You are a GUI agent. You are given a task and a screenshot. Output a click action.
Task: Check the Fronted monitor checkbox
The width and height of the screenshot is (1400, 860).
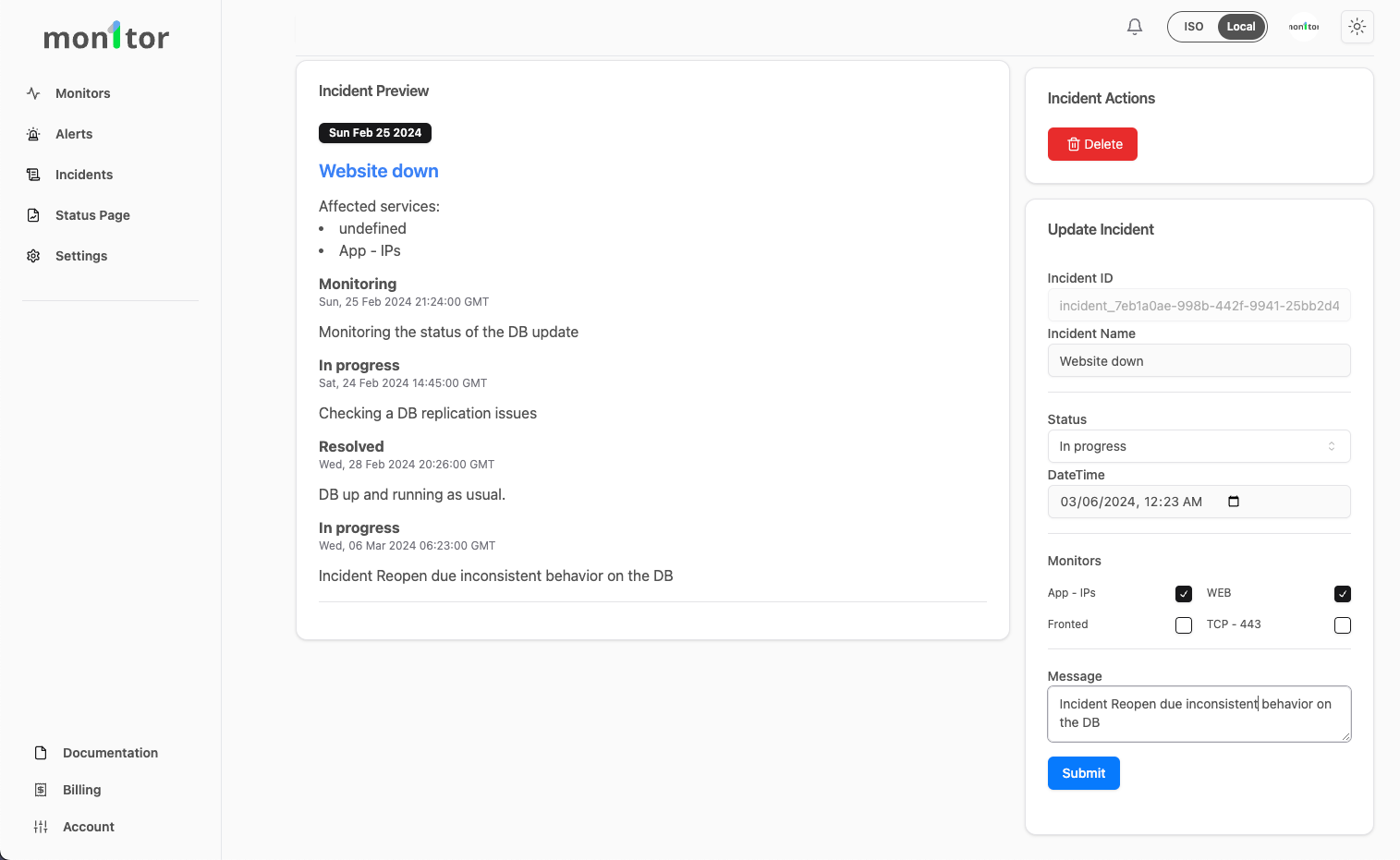1184,625
